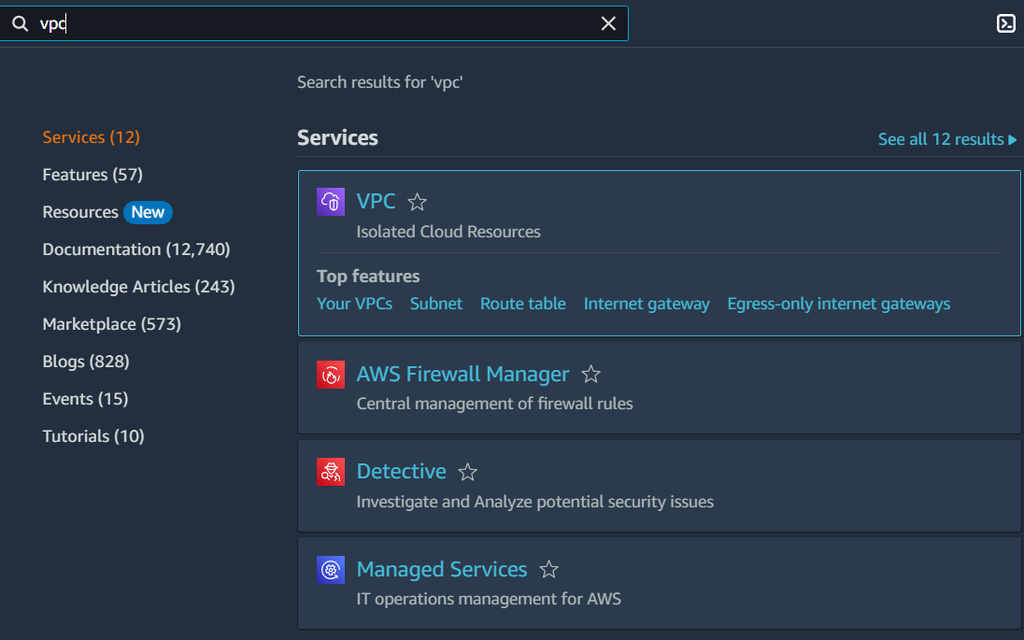Click the AWS Firewall Manager icon

point(331,375)
